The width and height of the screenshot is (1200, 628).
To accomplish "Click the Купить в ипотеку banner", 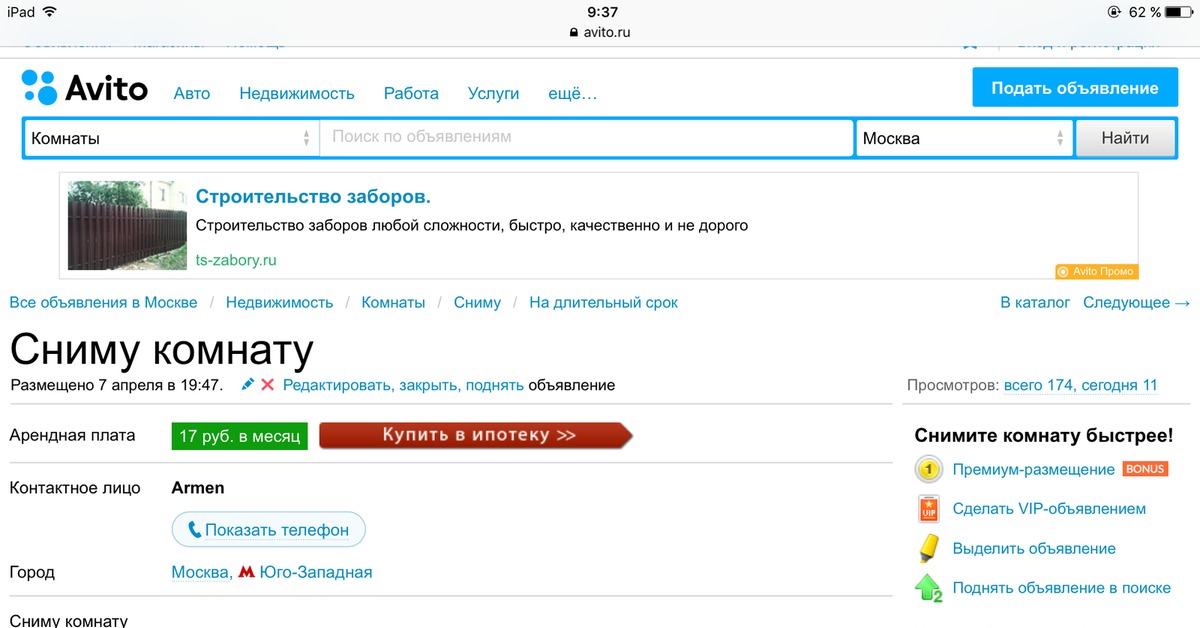I will coord(476,435).
